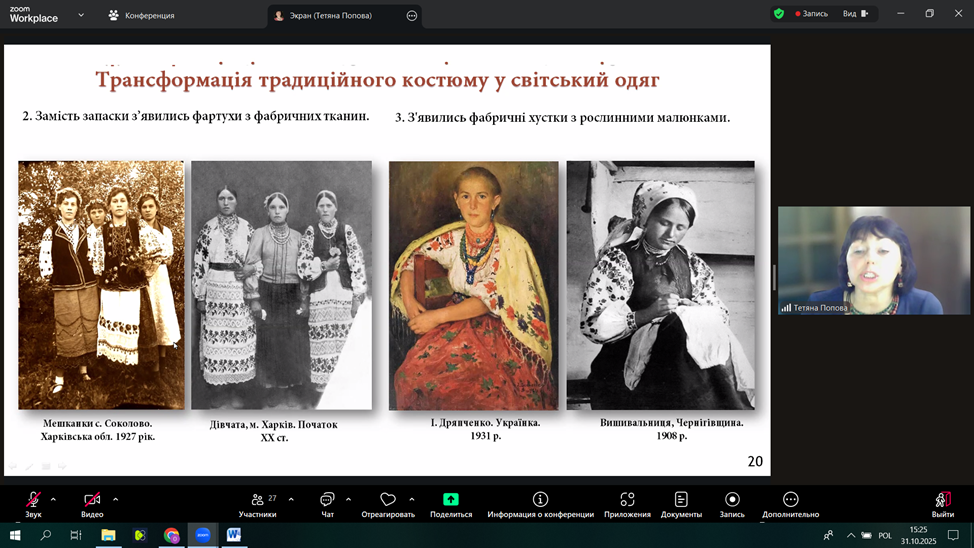The width and height of the screenshot is (974, 548).
Task: Expand video options arrow next to camera
Action: [x=115, y=499]
